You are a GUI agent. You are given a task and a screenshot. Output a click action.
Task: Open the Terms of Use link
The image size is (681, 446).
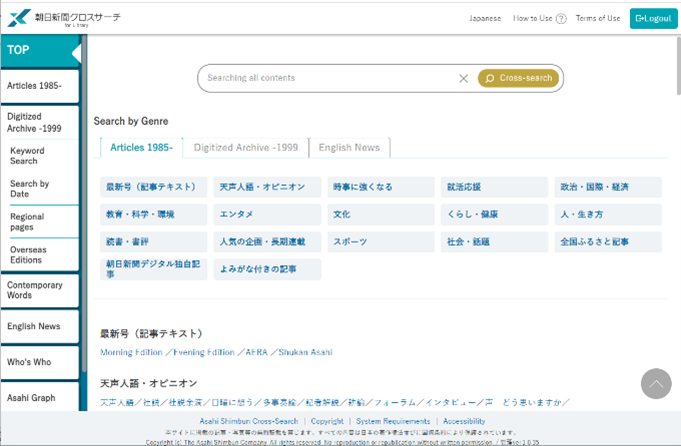[598, 18]
